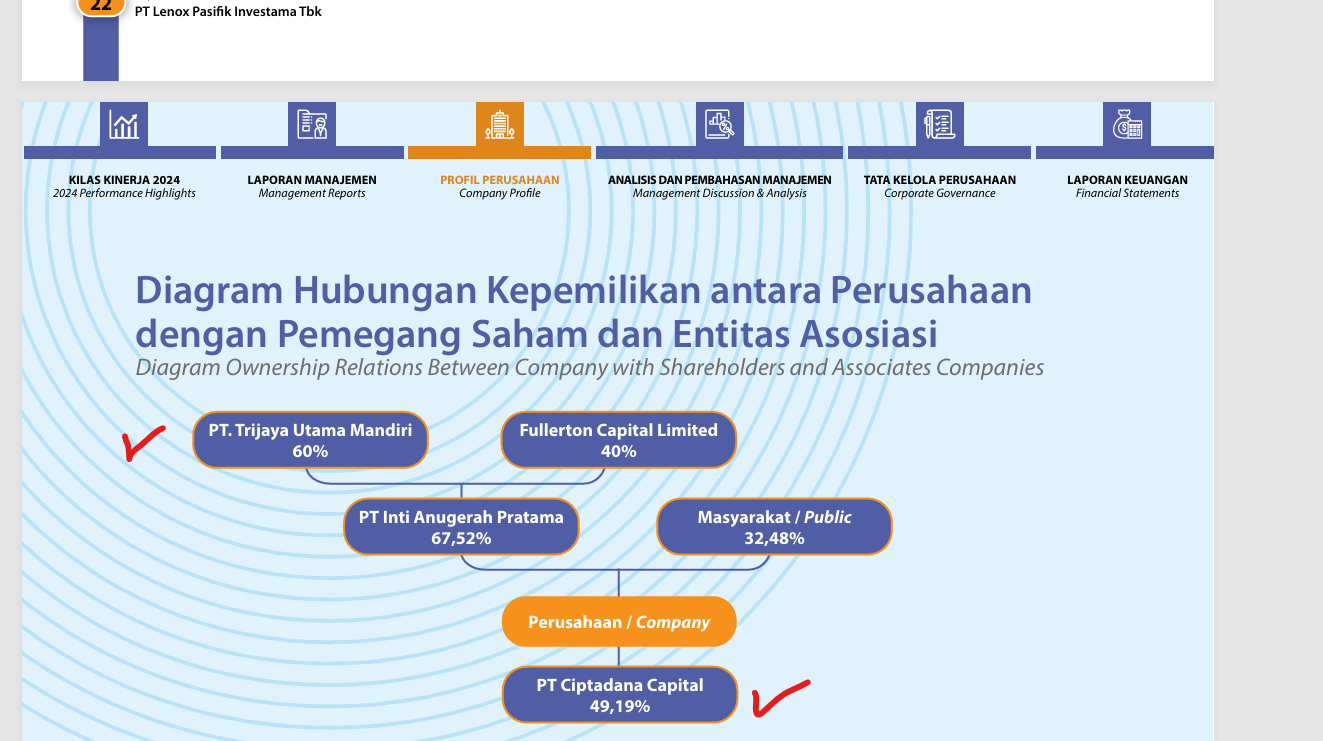Open the TATA KELOLA PERUSAHAAN tab label
This screenshot has width=1323, height=741.
click(x=940, y=180)
